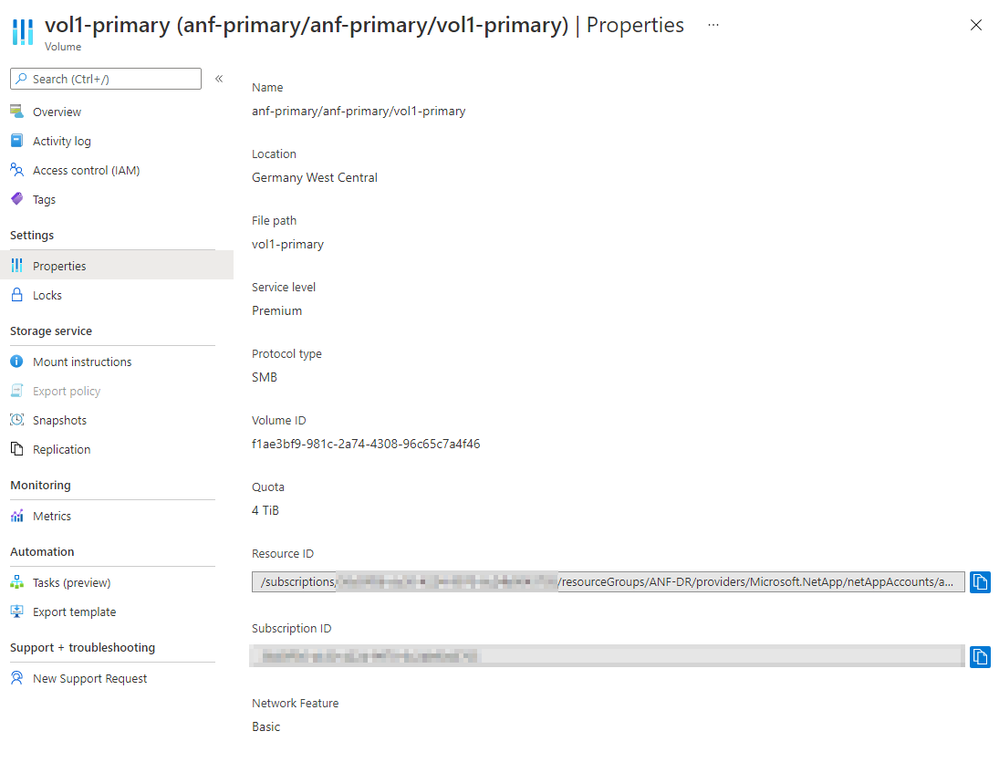Select the Properties menu item
The height and width of the screenshot is (765, 999).
(x=59, y=266)
